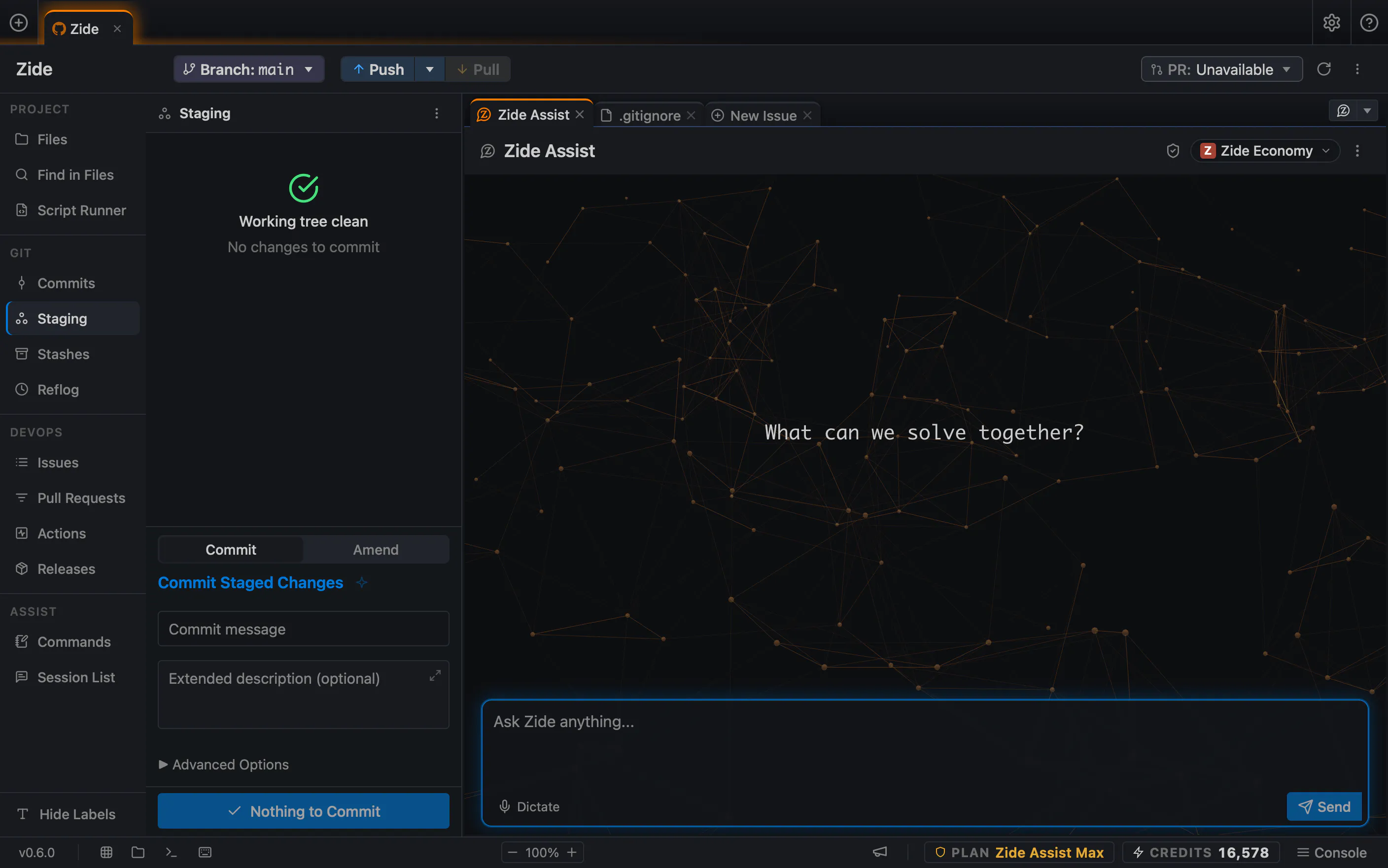
Task: Expand the extended description field
Action: pos(435,675)
